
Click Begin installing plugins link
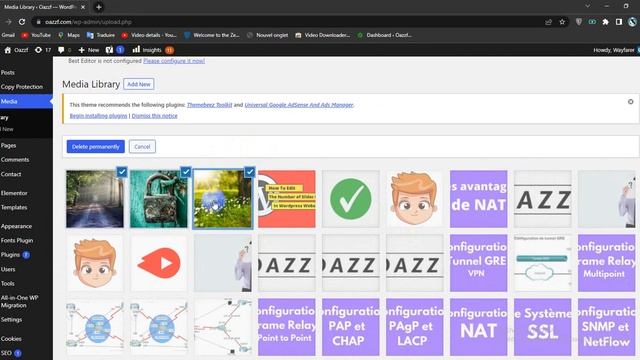(98, 116)
